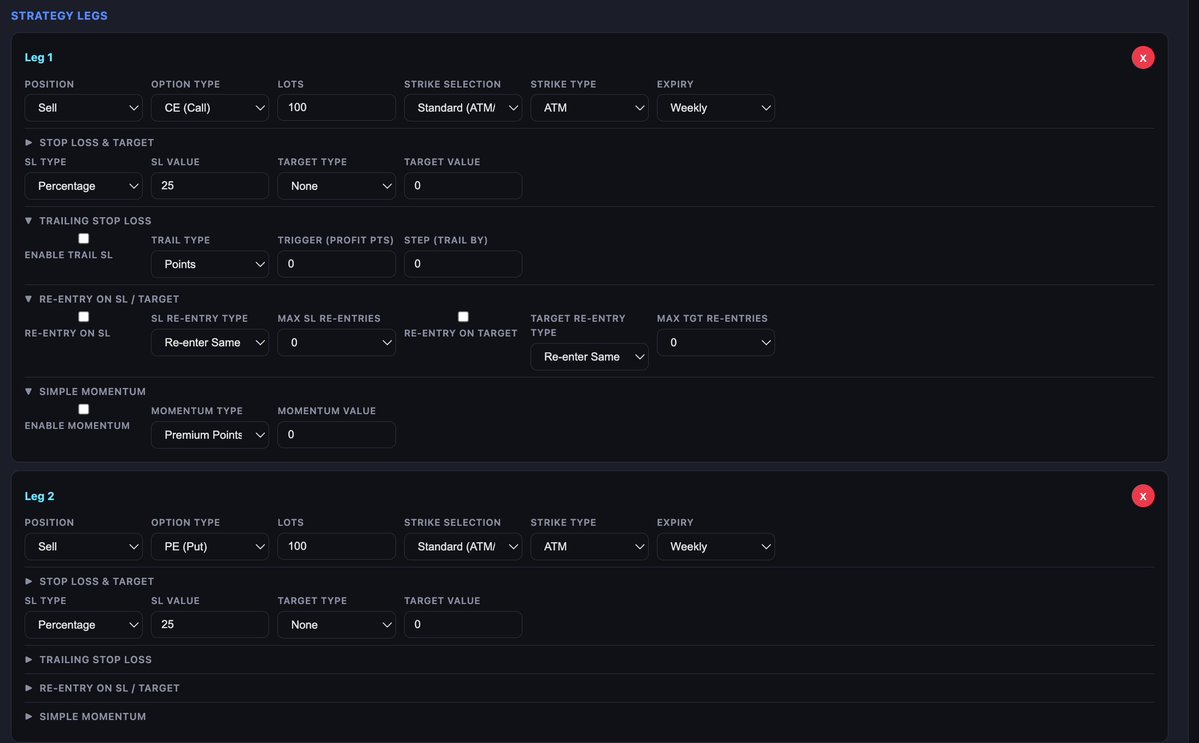This screenshot has height=743, width=1199.
Task: Open the SL Re-Entry Type dropdown
Action: (210, 342)
